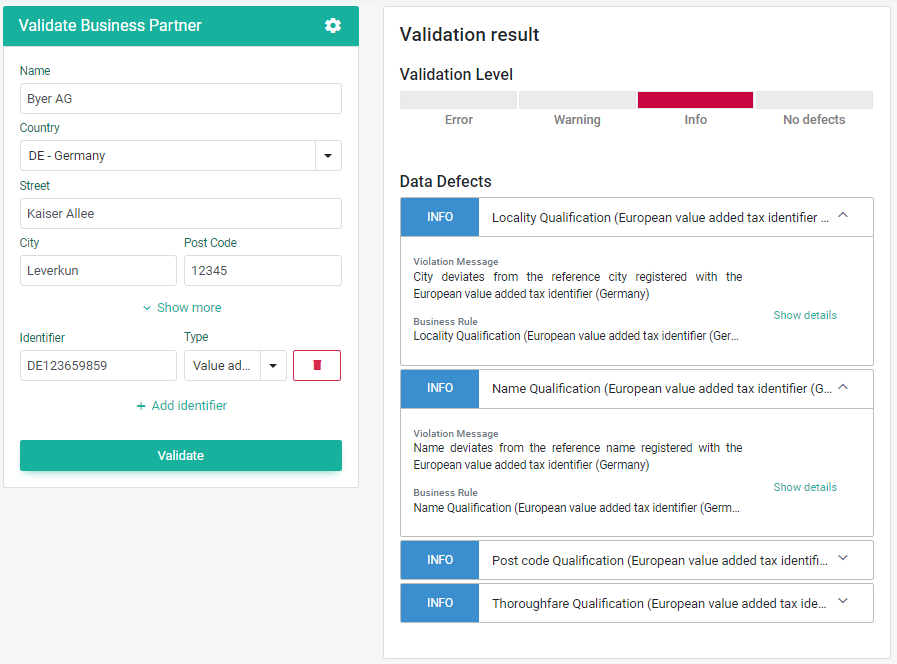Open the Country dropdown
Image resolution: width=897 pixels, height=664 pixels.
pos(328,155)
